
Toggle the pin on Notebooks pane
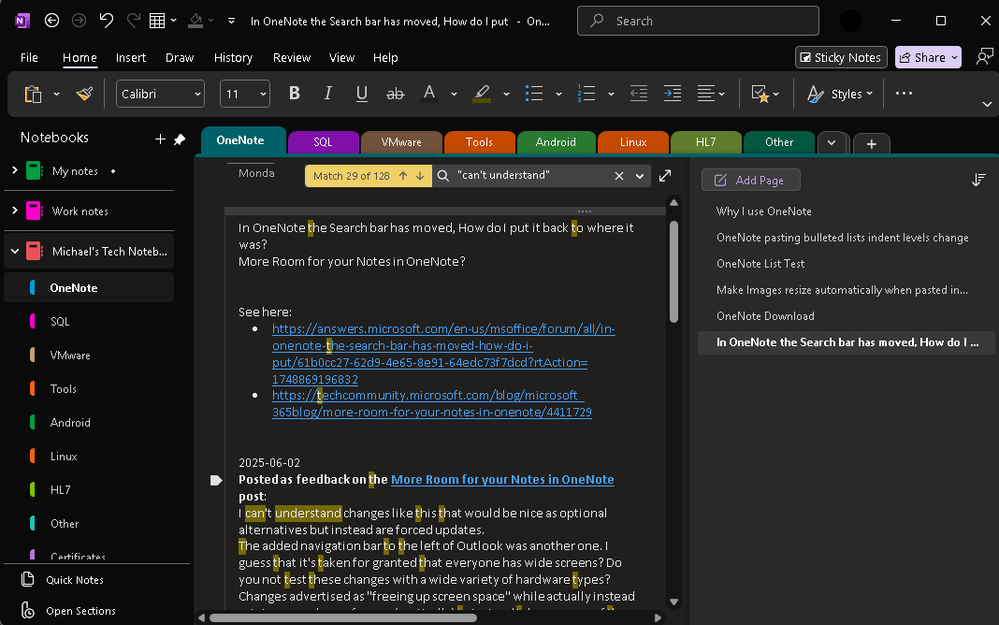point(180,139)
